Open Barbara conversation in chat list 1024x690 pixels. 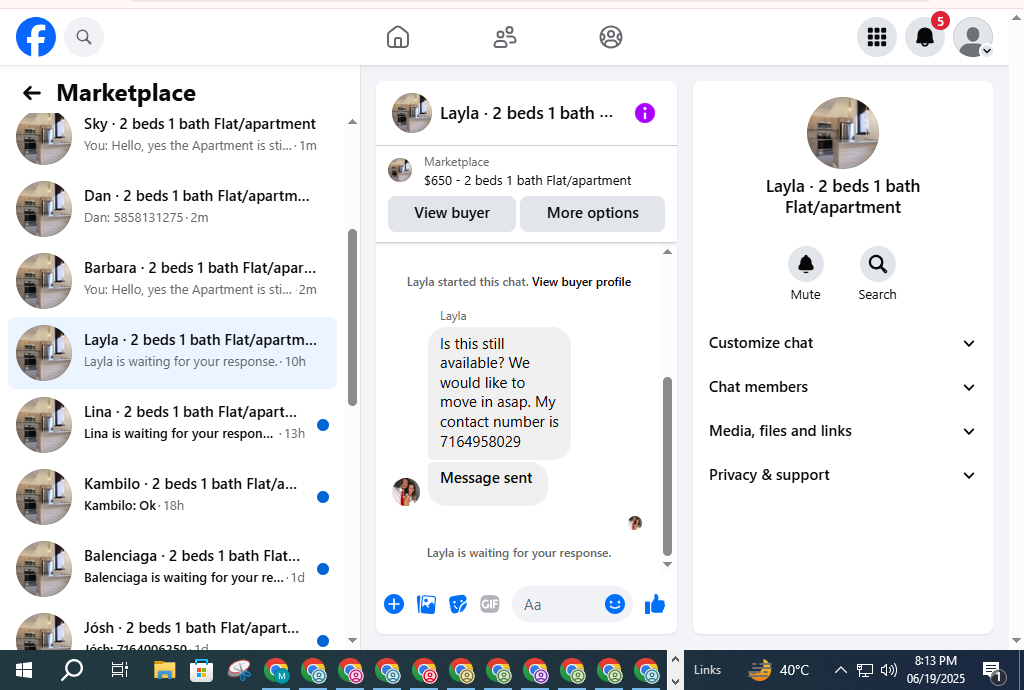(x=172, y=281)
